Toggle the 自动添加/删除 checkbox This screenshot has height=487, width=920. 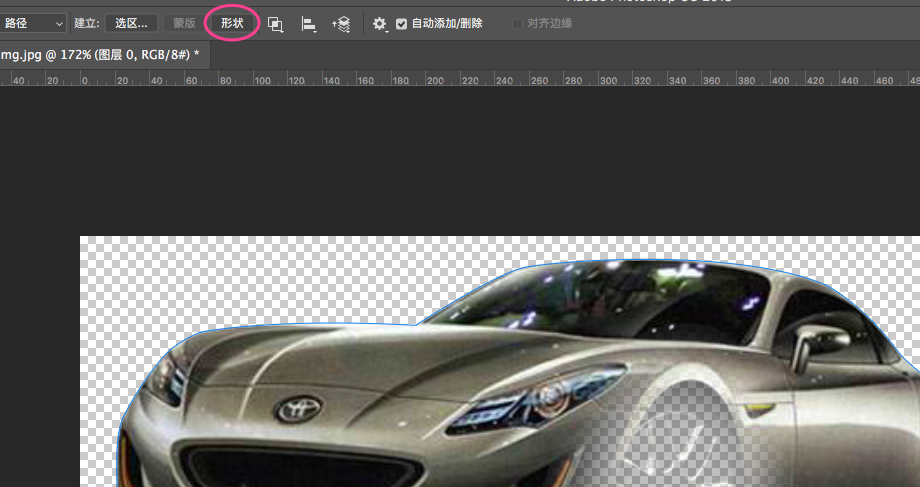coord(401,24)
